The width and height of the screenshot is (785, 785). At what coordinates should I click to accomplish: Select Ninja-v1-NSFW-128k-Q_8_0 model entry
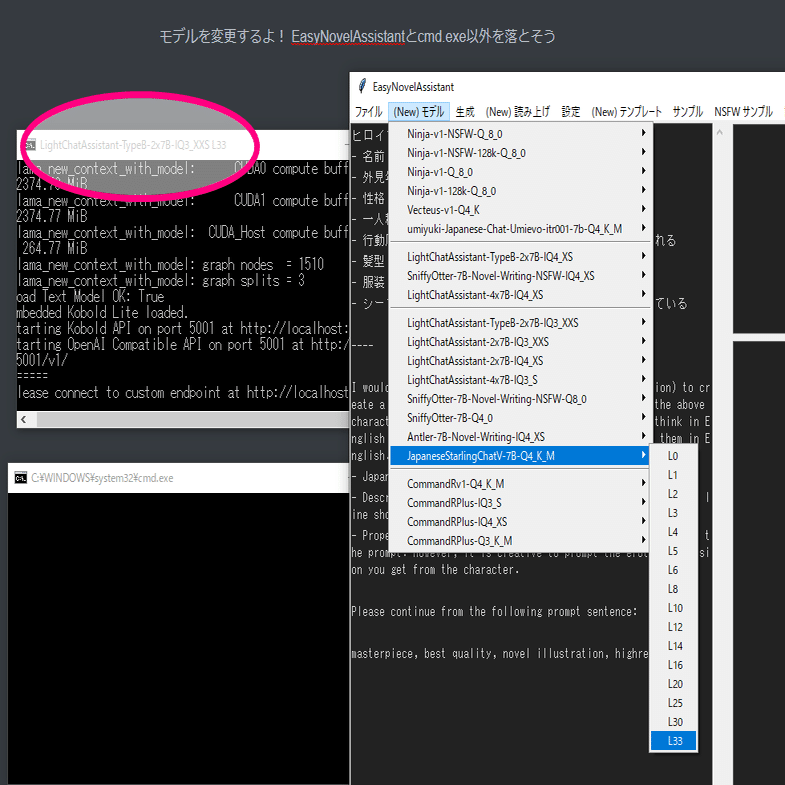click(x=521, y=153)
